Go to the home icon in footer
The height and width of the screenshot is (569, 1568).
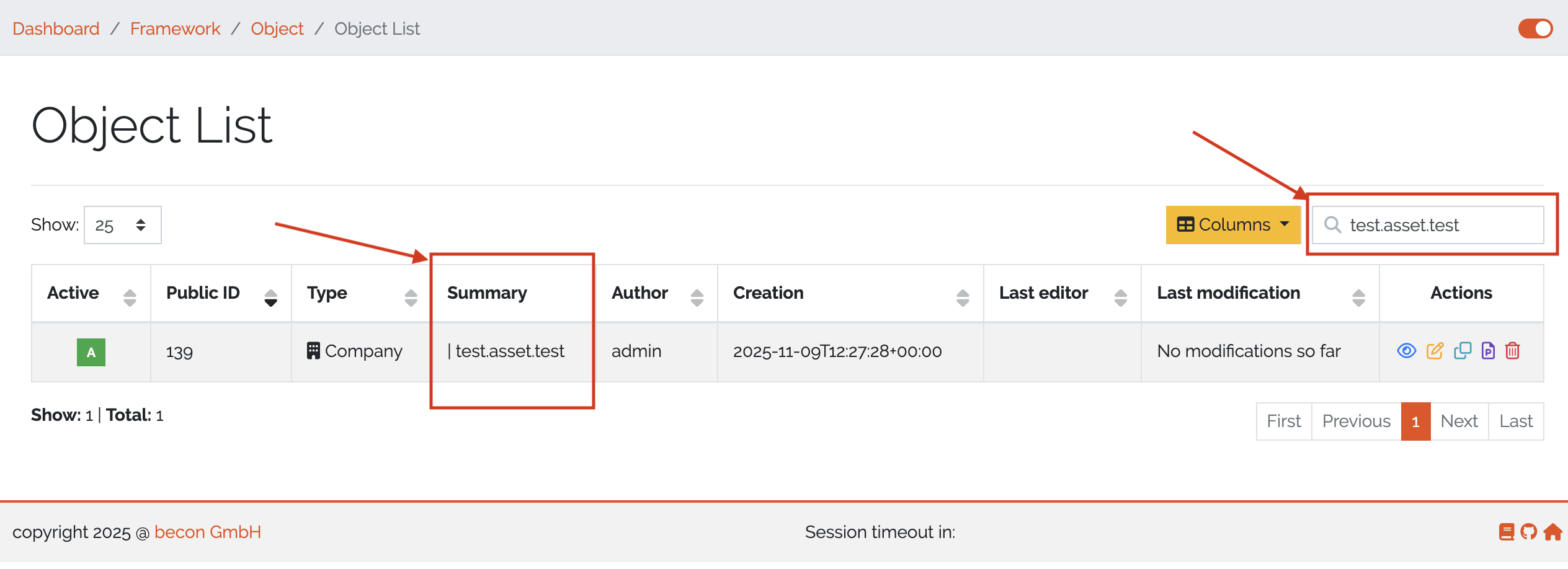pyautogui.click(x=1552, y=532)
